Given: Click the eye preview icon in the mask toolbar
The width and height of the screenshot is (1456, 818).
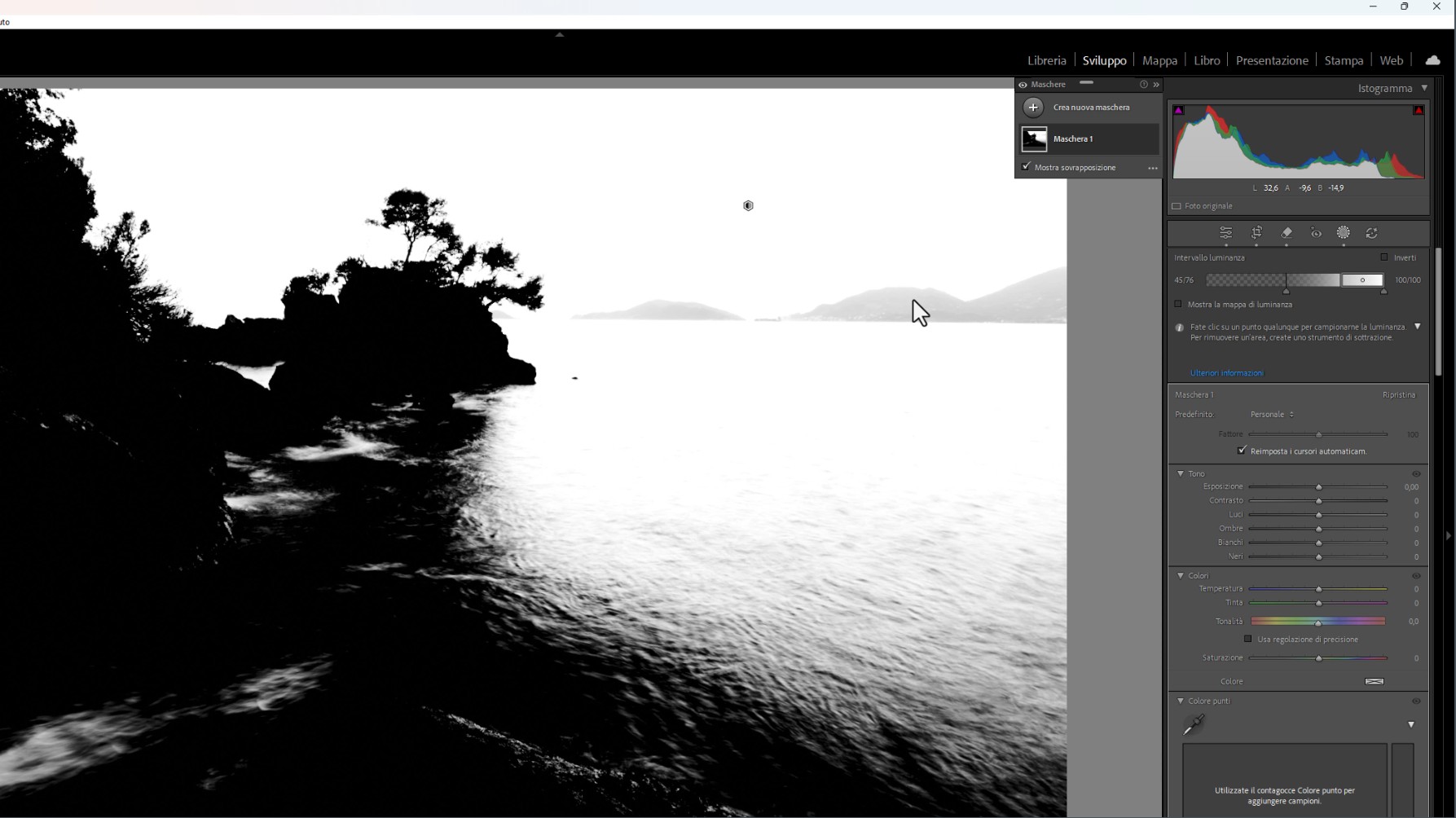Looking at the screenshot, I should click(1315, 233).
